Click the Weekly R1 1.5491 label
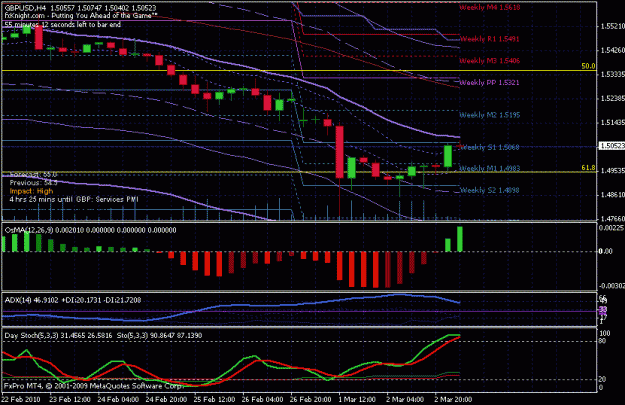This screenshot has width=625, height=405. [x=489, y=39]
